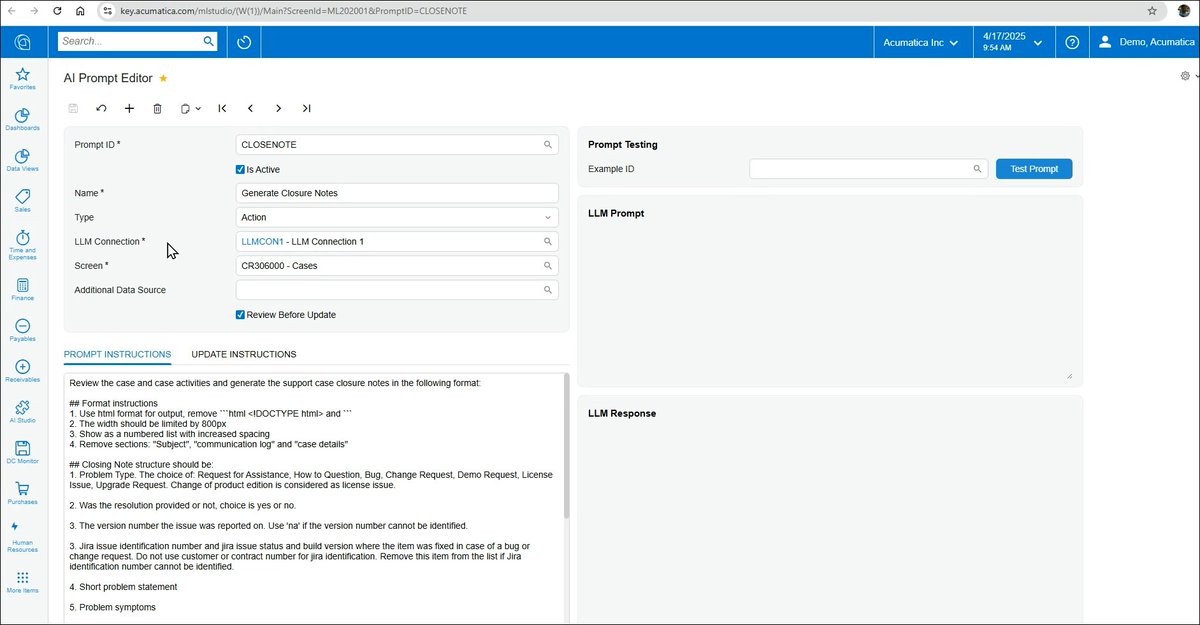Switch to the Update Instructions tab
1200x625 pixels.
point(244,354)
